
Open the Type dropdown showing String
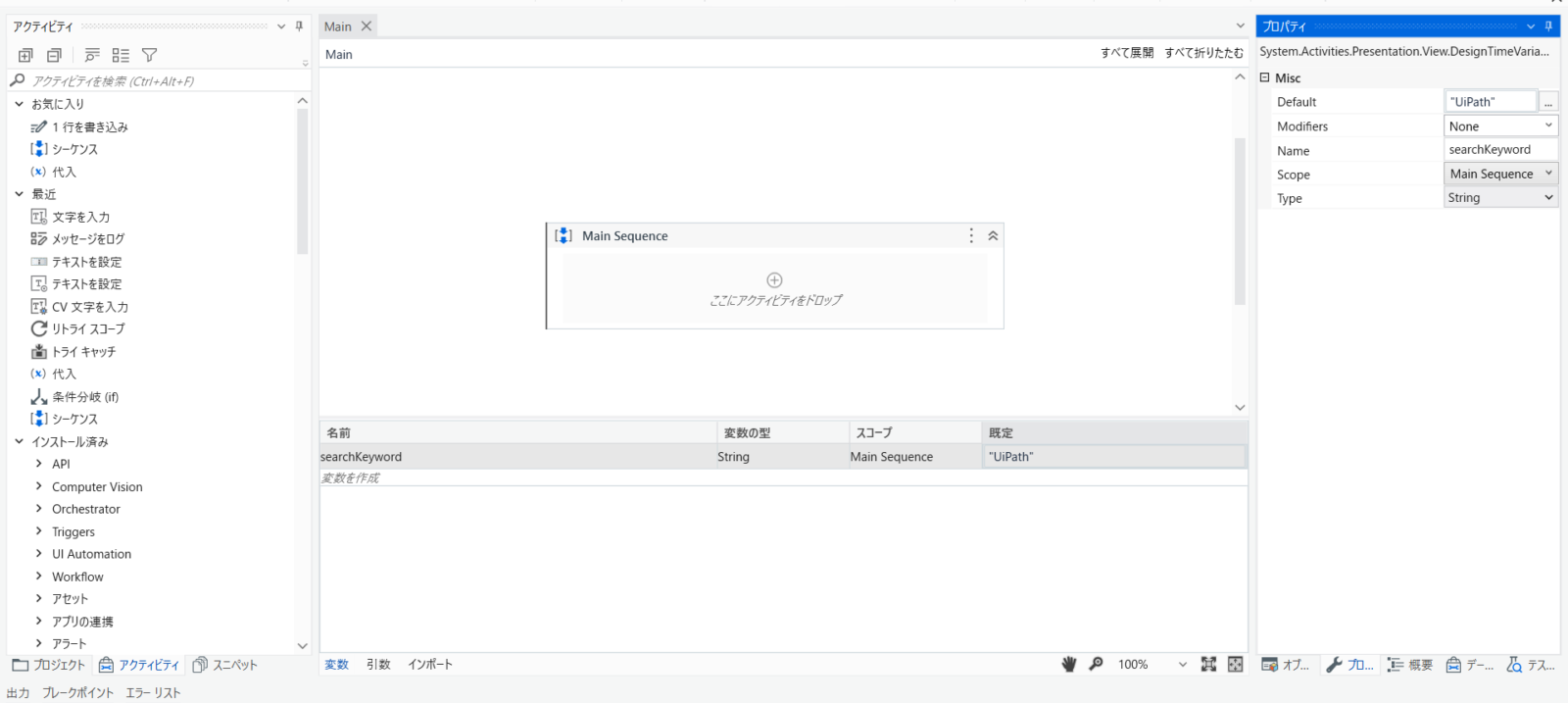[x=1548, y=197]
